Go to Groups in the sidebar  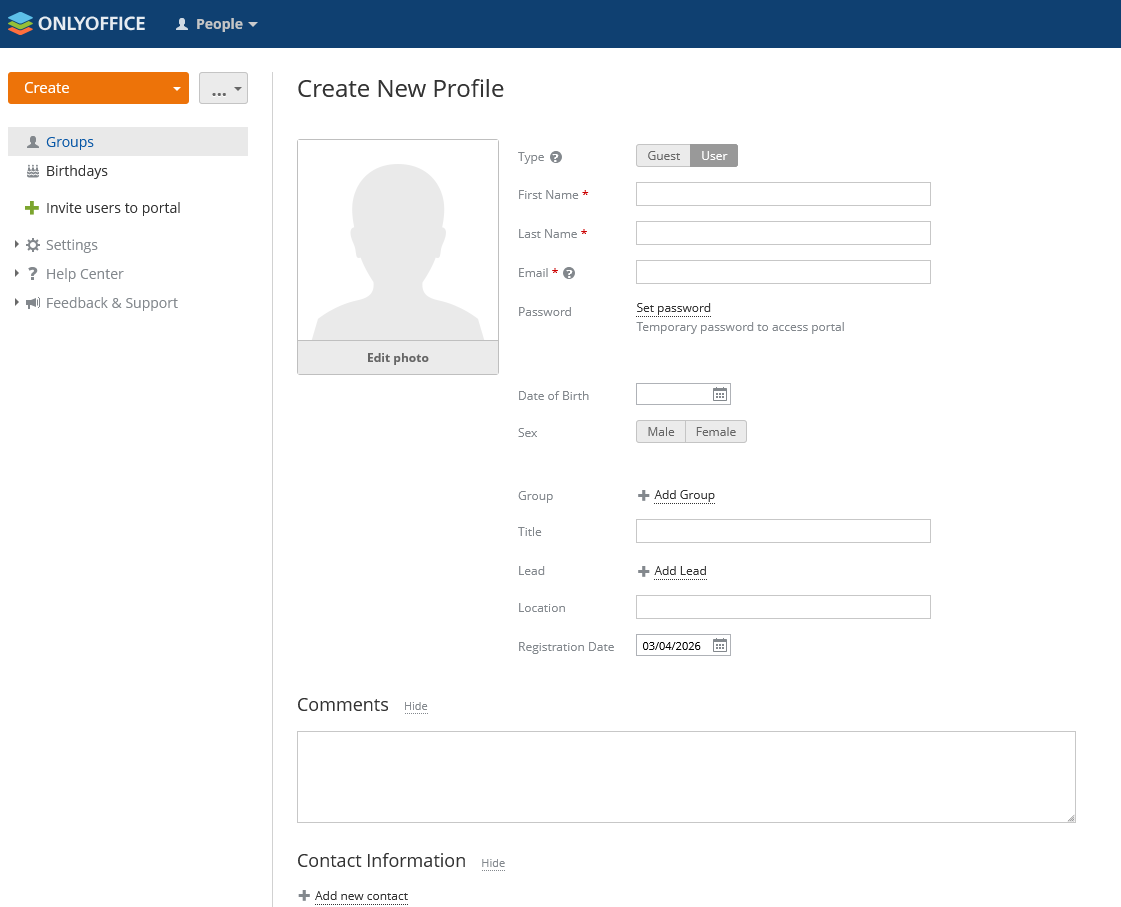69,142
